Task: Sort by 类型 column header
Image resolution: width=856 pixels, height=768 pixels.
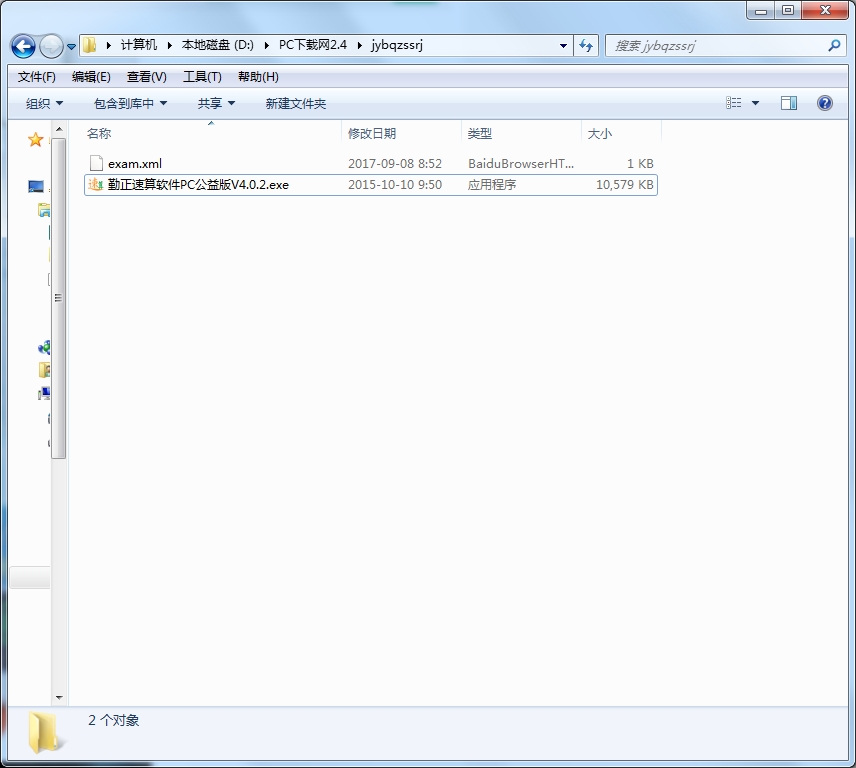Action: 521,133
